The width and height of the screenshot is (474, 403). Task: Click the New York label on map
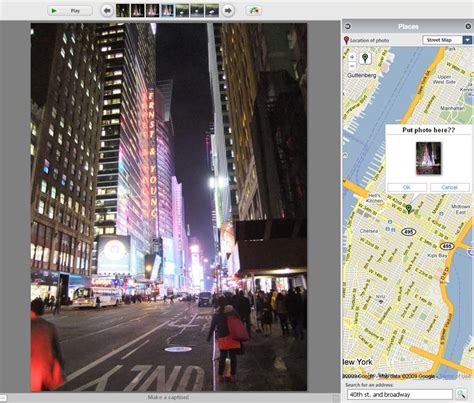coord(357,362)
